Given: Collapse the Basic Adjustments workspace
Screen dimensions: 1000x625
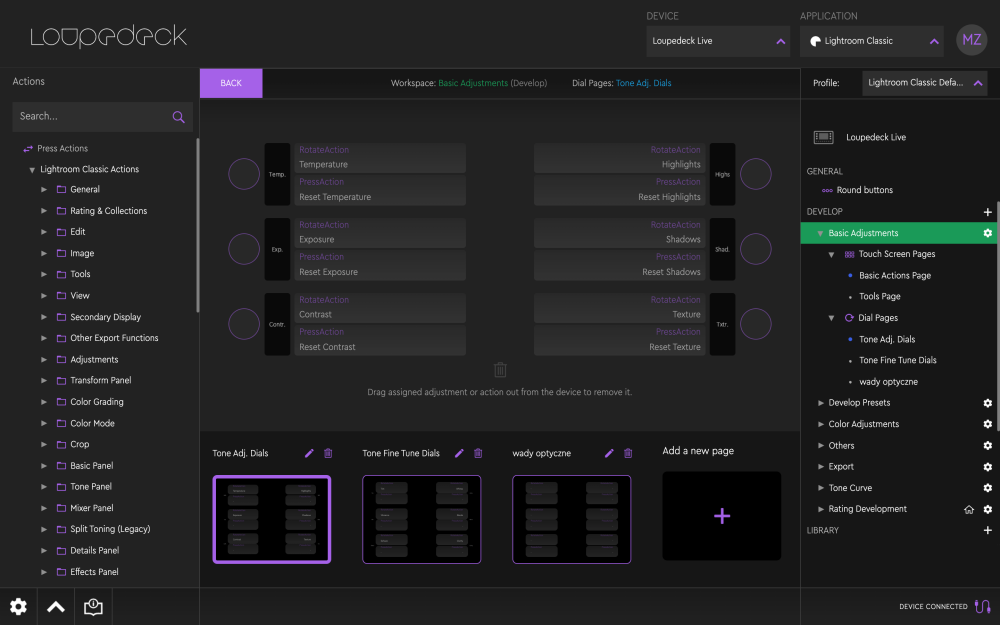Looking at the screenshot, I should pyautogui.click(x=820, y=233).
